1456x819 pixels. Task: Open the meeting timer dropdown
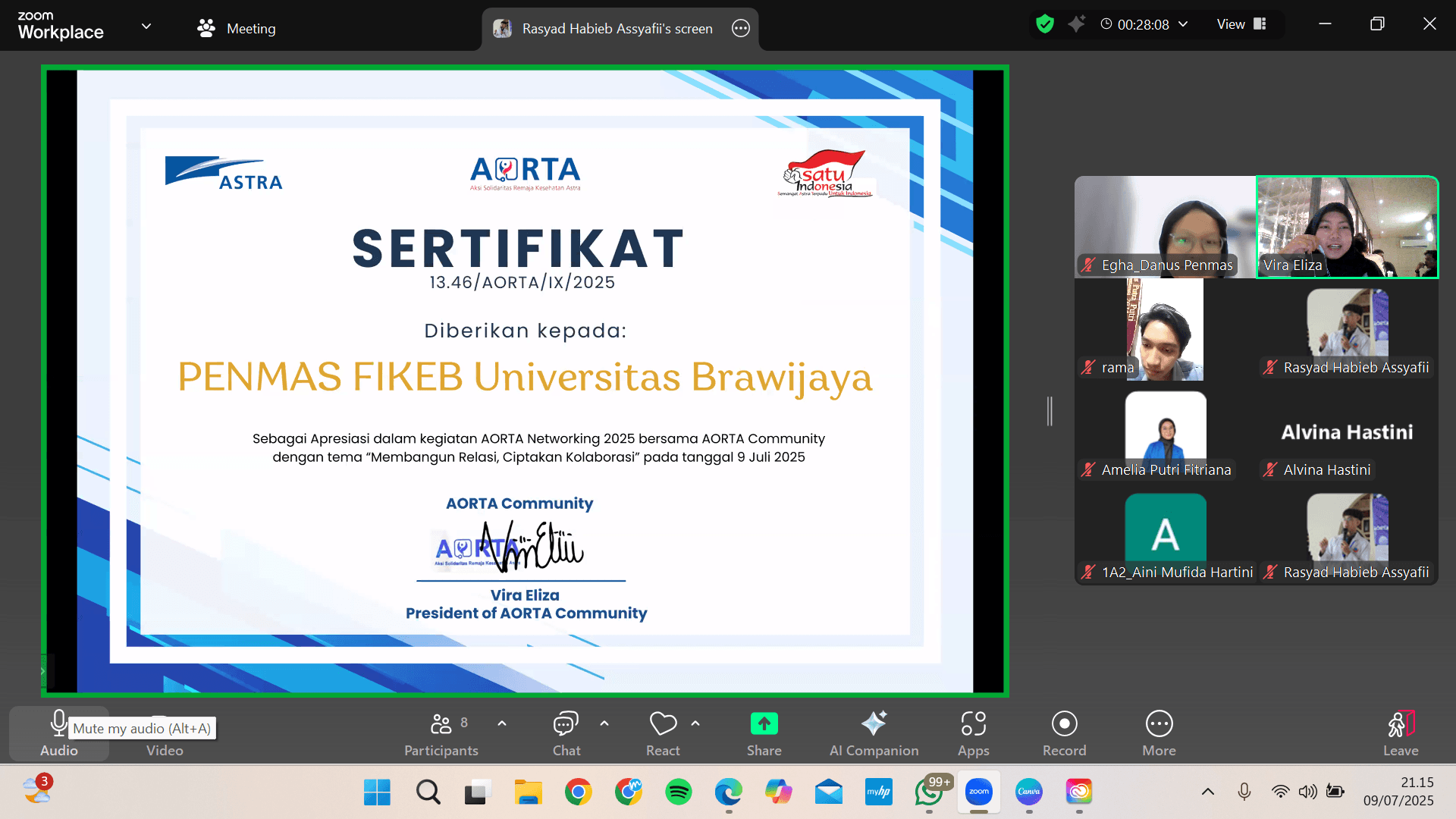click(1183, 24)
